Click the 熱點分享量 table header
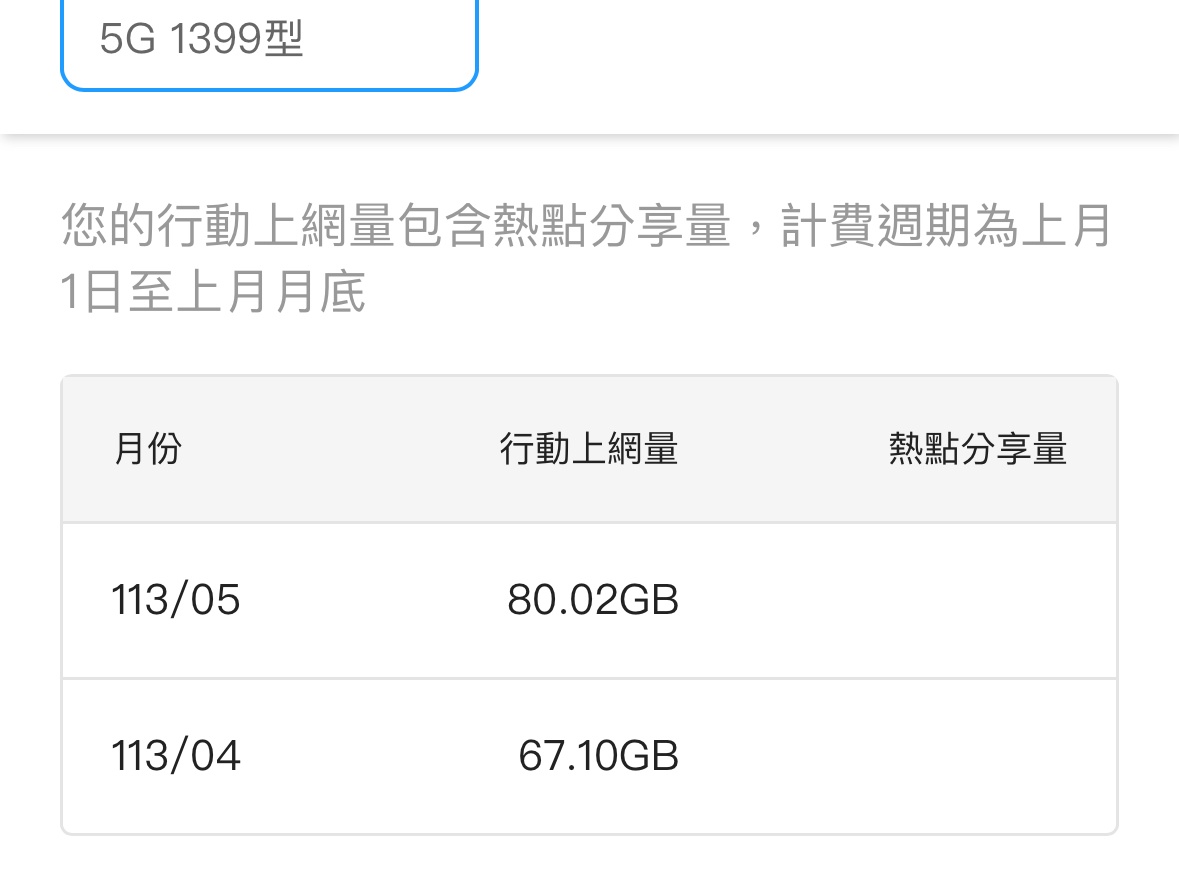Viewport: 1179px width, 871px height. 977,449
